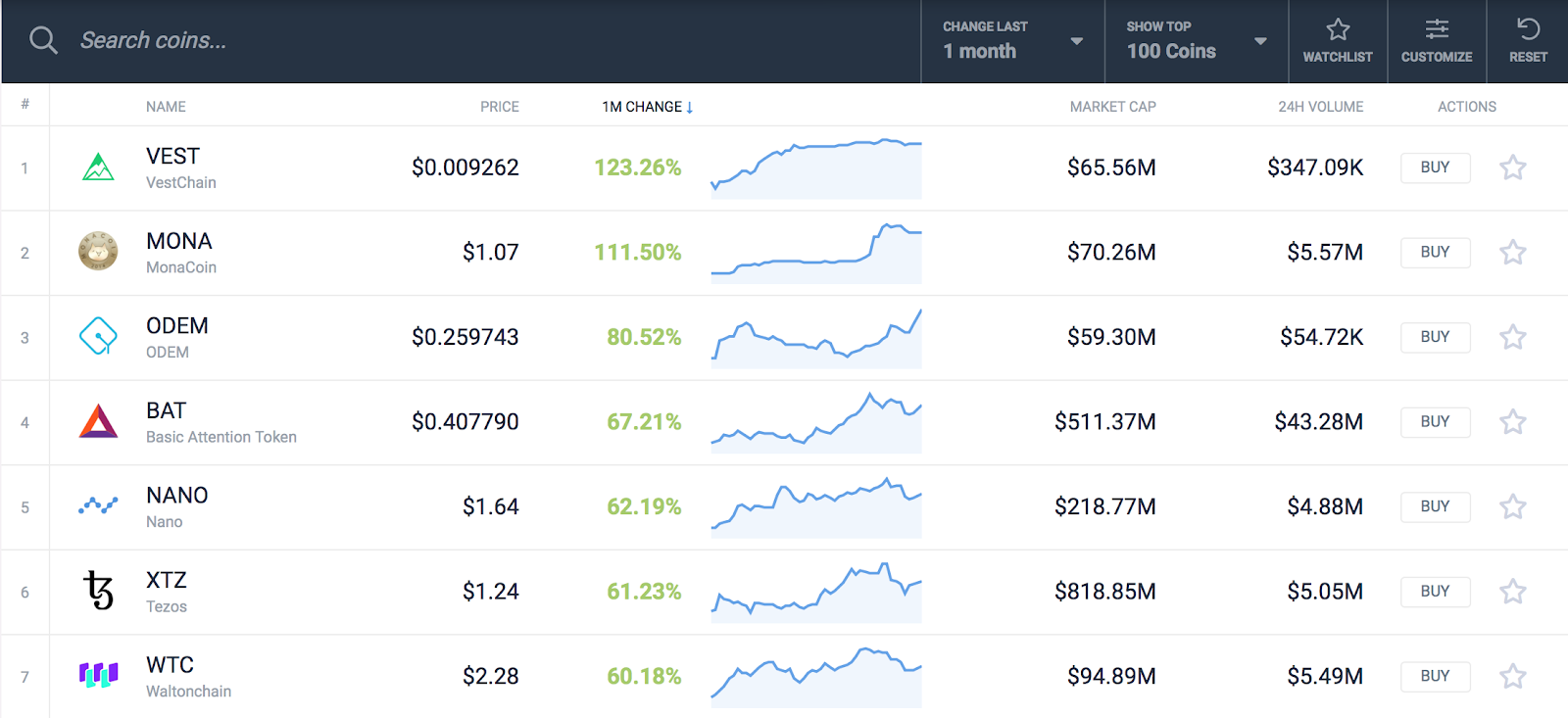Open the XTZ coin name link
The width and height of the screenshot is (1568, 718).
[166, 580]
